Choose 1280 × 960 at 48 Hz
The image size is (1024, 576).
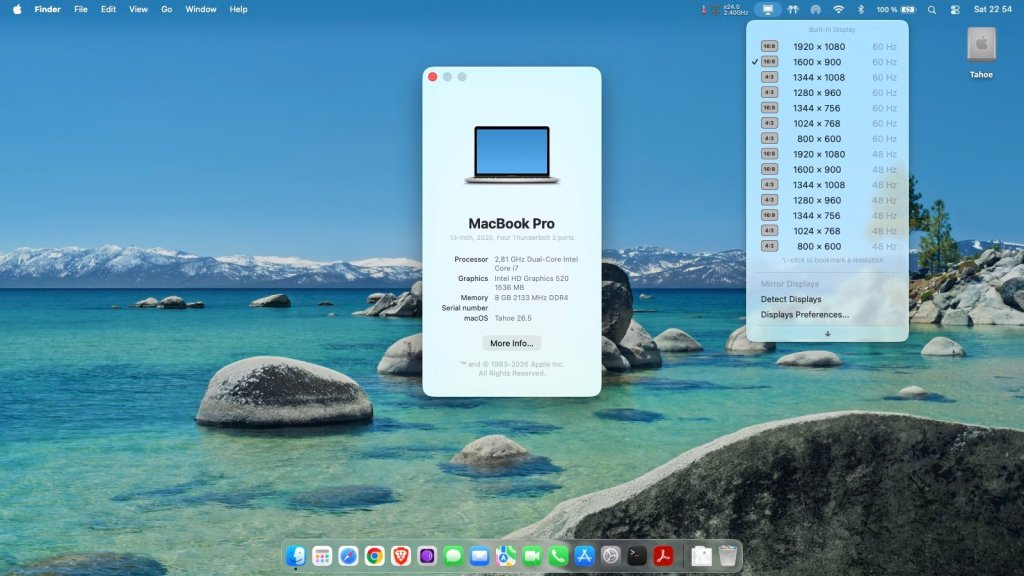[x=827, y=200]
